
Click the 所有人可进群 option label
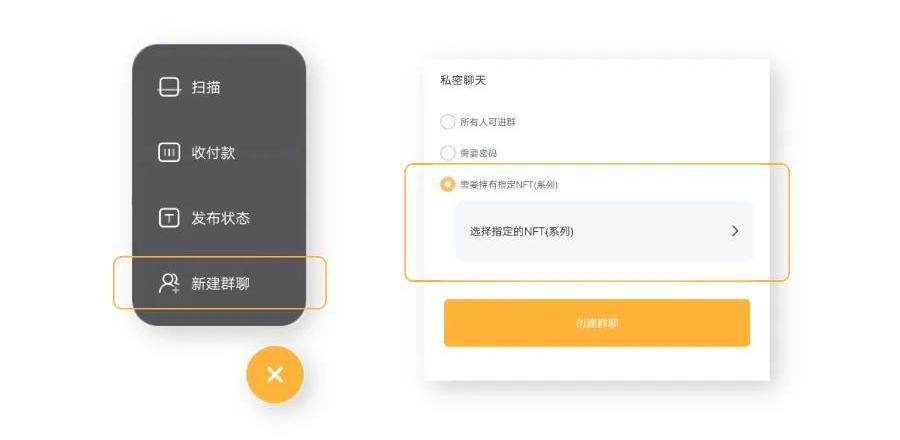pos(488,122)
